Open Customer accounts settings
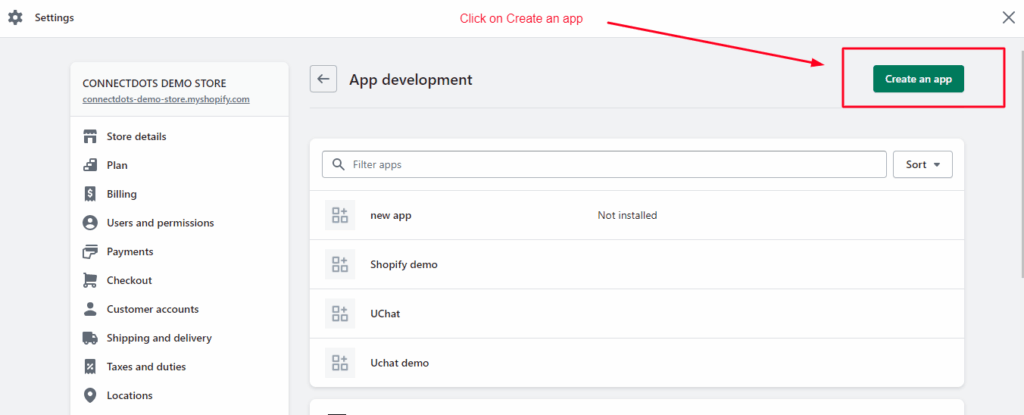Screen dimensions: 1024x415 coord(152,309)
